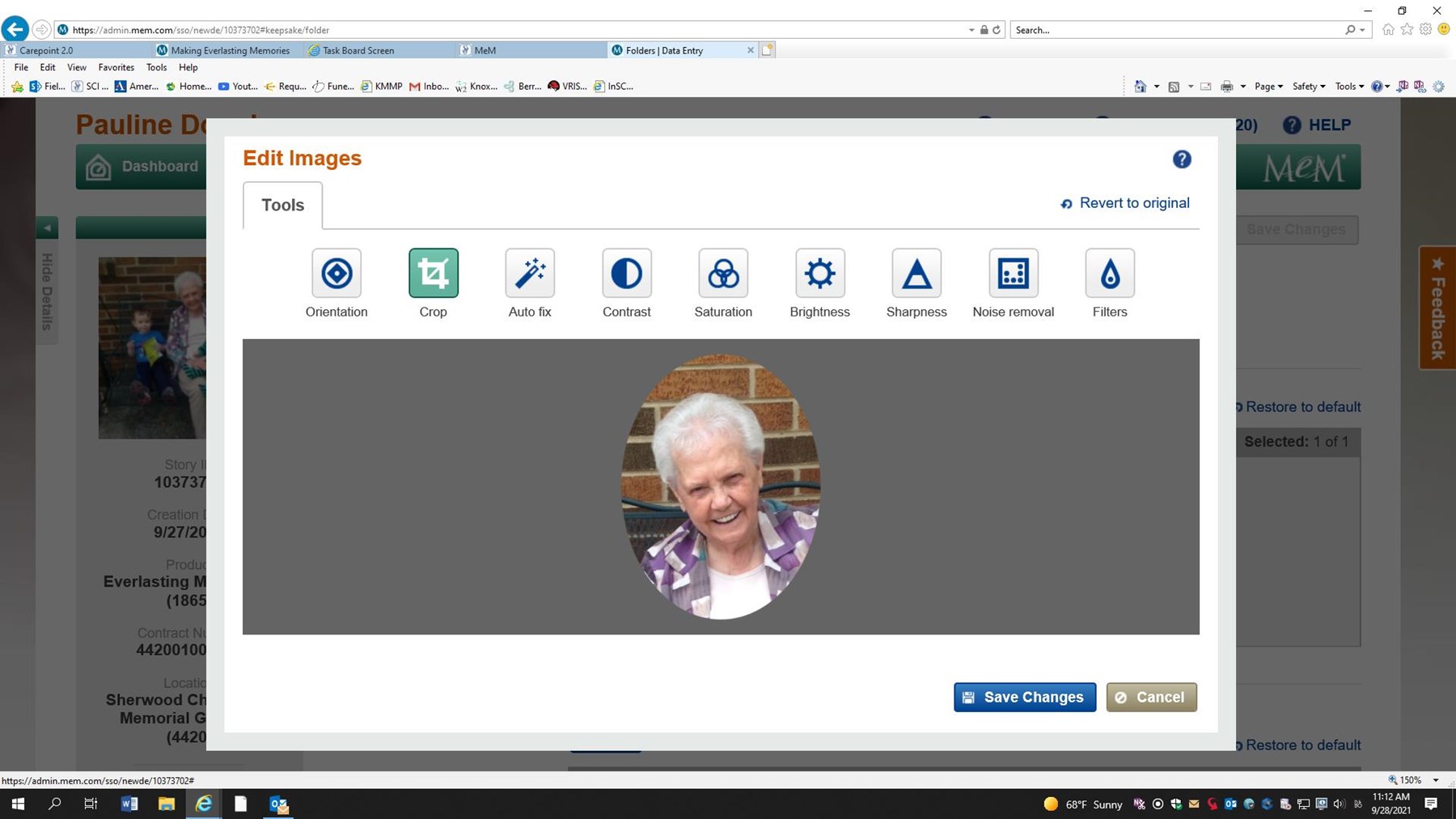Select the Orientation tool icon

pos(336,274)
